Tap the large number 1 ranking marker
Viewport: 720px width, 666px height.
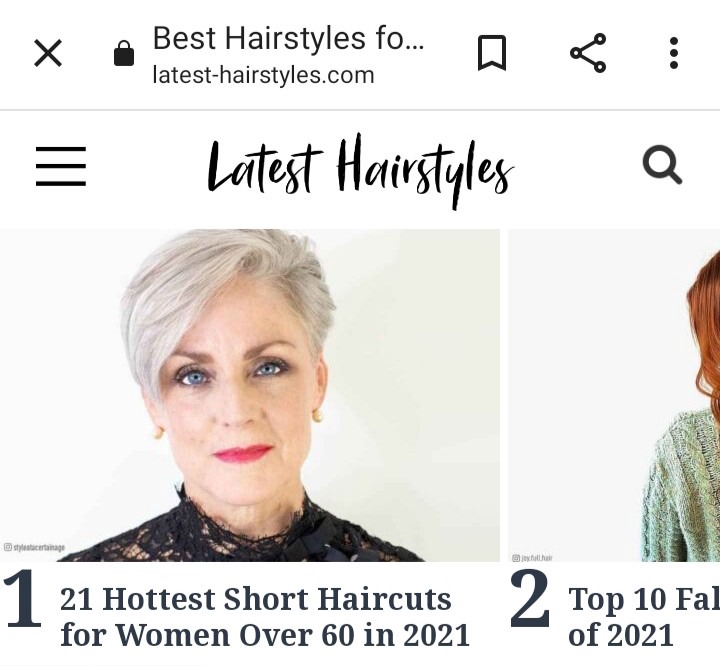pos(22,598)
